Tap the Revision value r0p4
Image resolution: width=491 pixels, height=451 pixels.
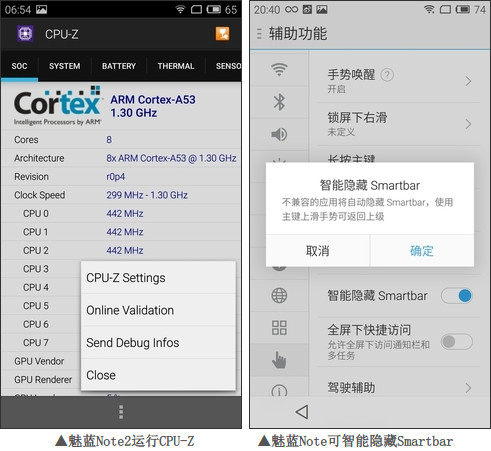point(116,176)
